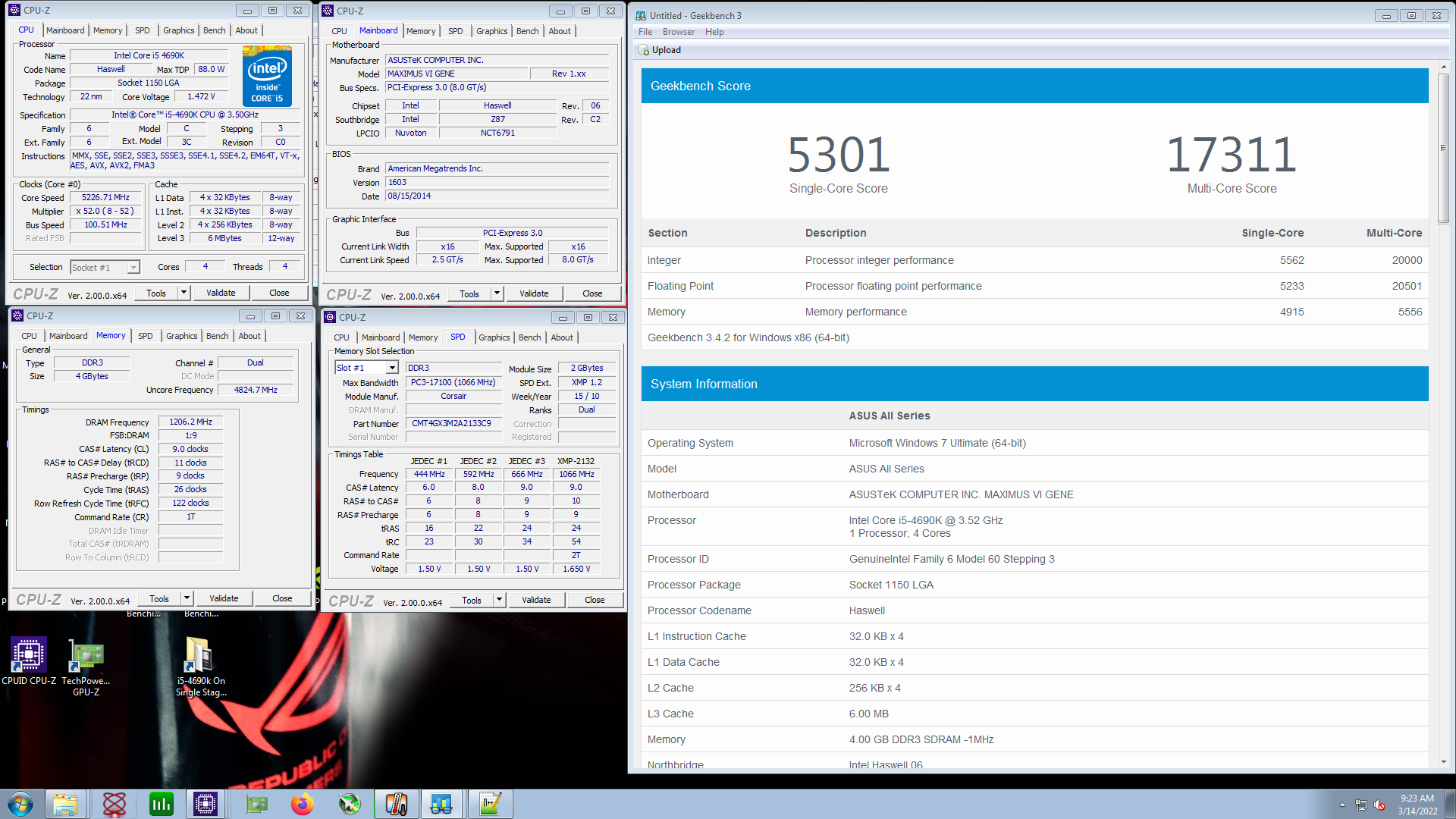
Task: Click the Intel Core i5 logo
Action: [x=267, y=75]
